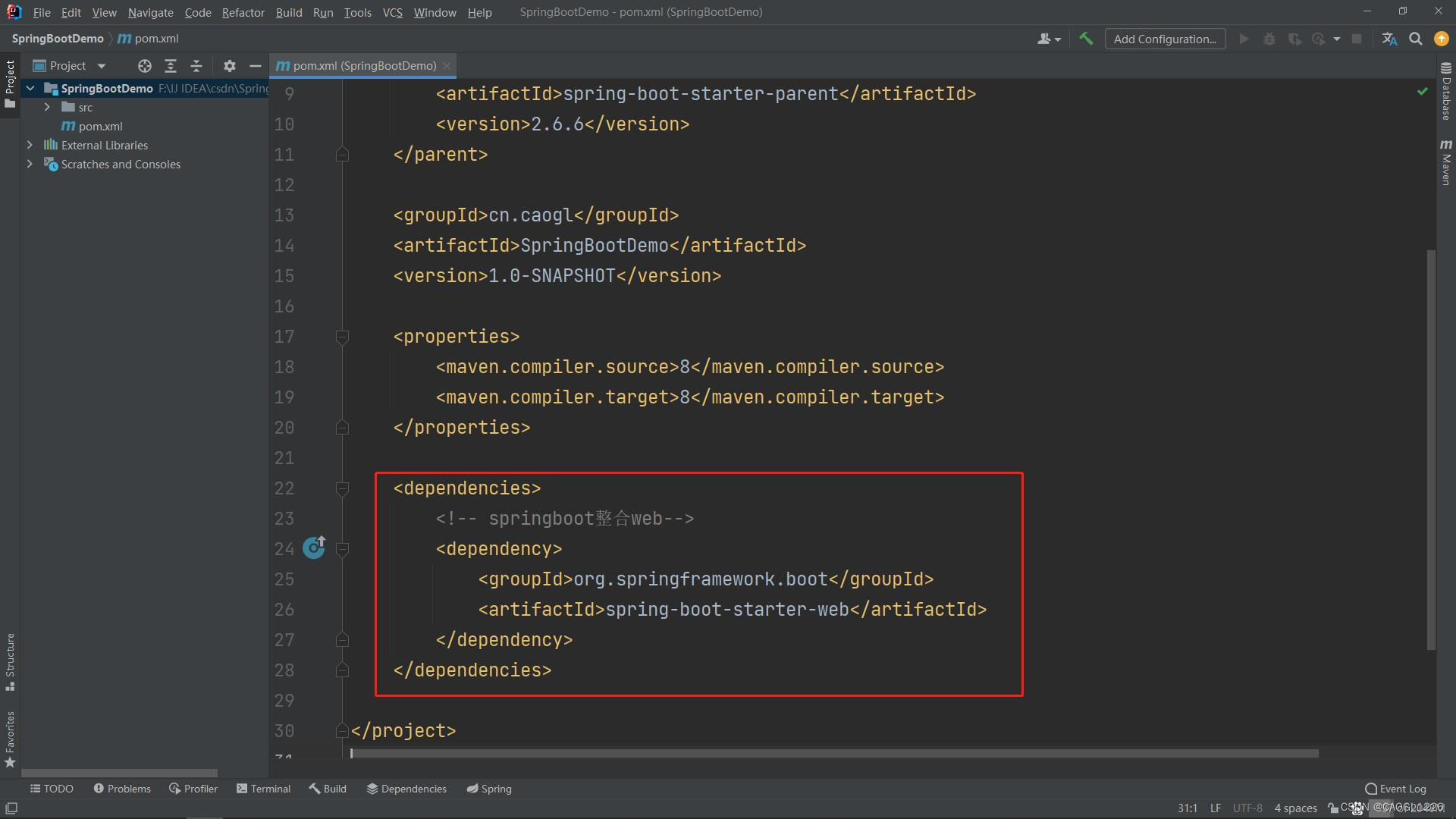Open the Terminal tool window
1456x819 pixels.
tap(263, 789)
